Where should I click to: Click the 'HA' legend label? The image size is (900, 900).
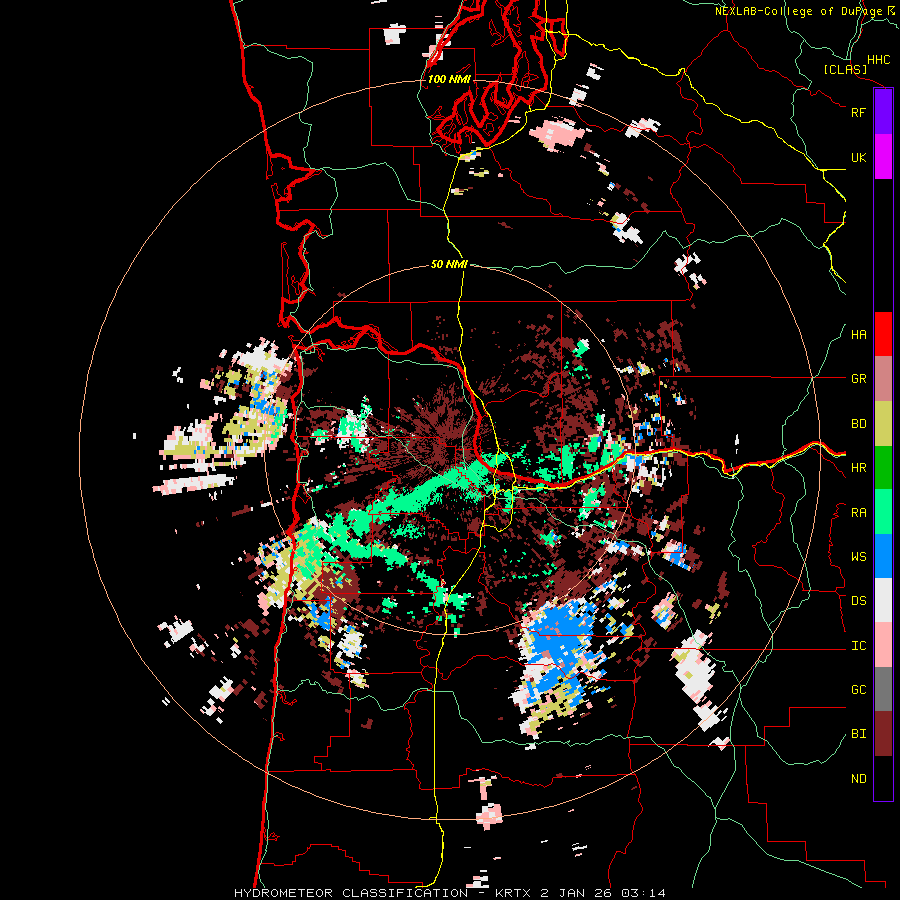[858, 335]
